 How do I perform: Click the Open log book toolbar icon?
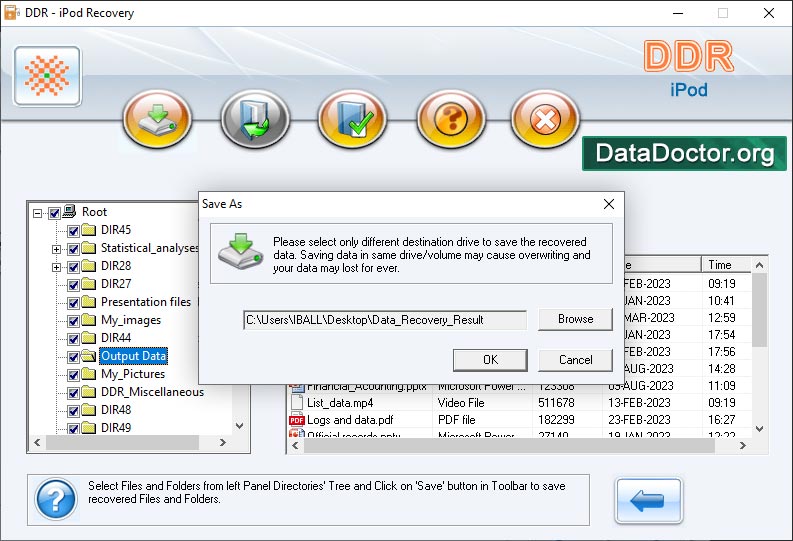pos(255,119)
